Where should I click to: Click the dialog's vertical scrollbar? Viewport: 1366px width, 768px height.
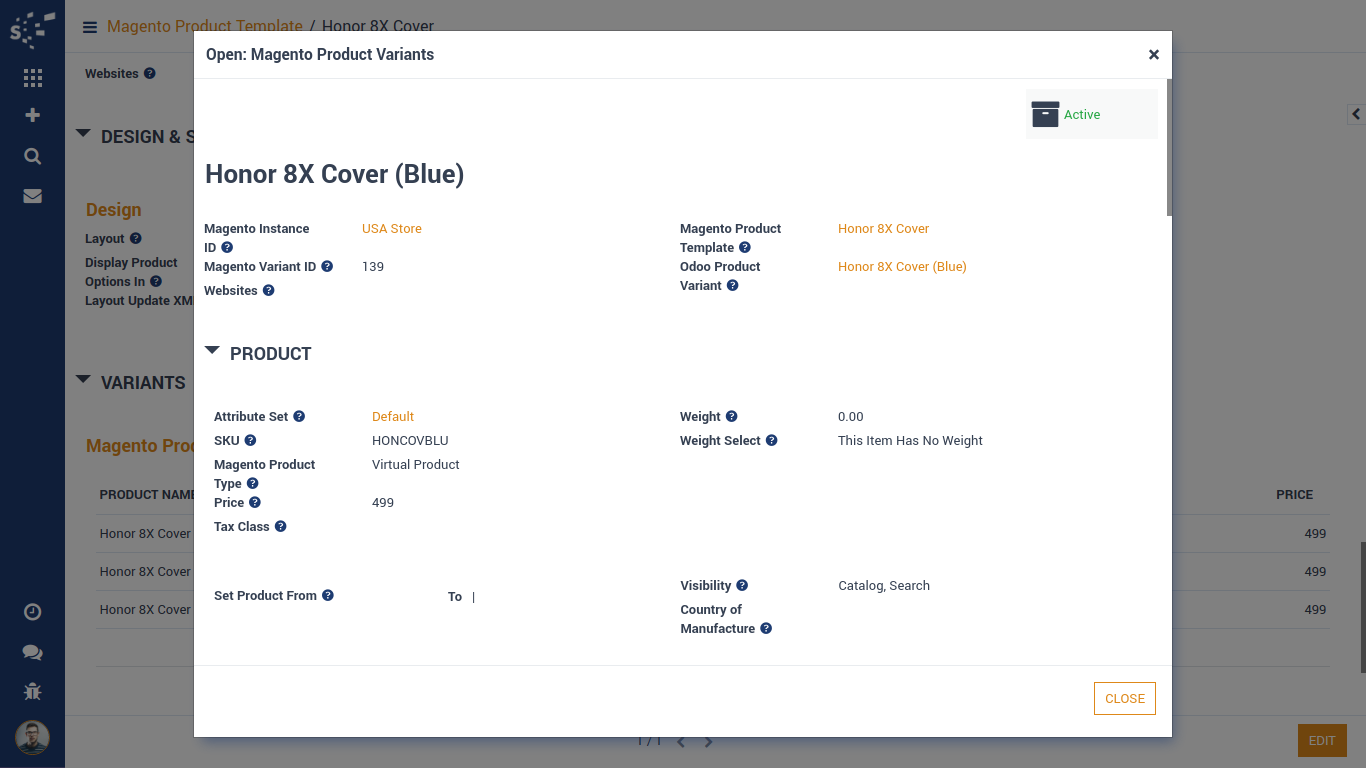click(1168, 150)
